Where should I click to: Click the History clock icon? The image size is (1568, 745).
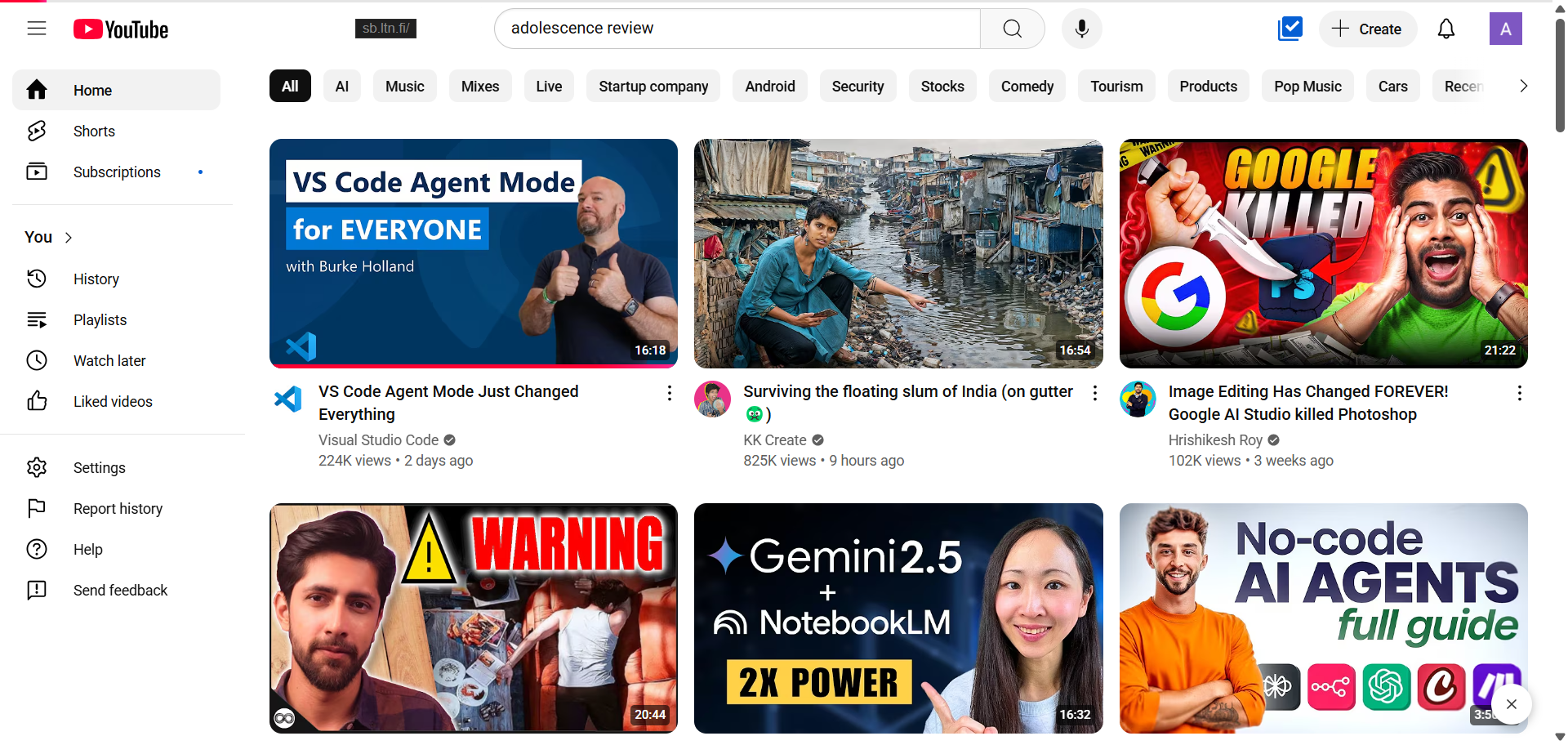coord(37,279)
